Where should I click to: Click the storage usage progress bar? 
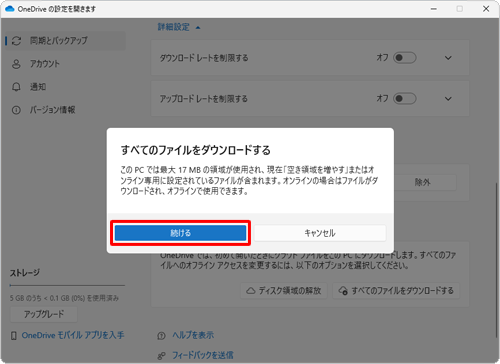point(67,285)
